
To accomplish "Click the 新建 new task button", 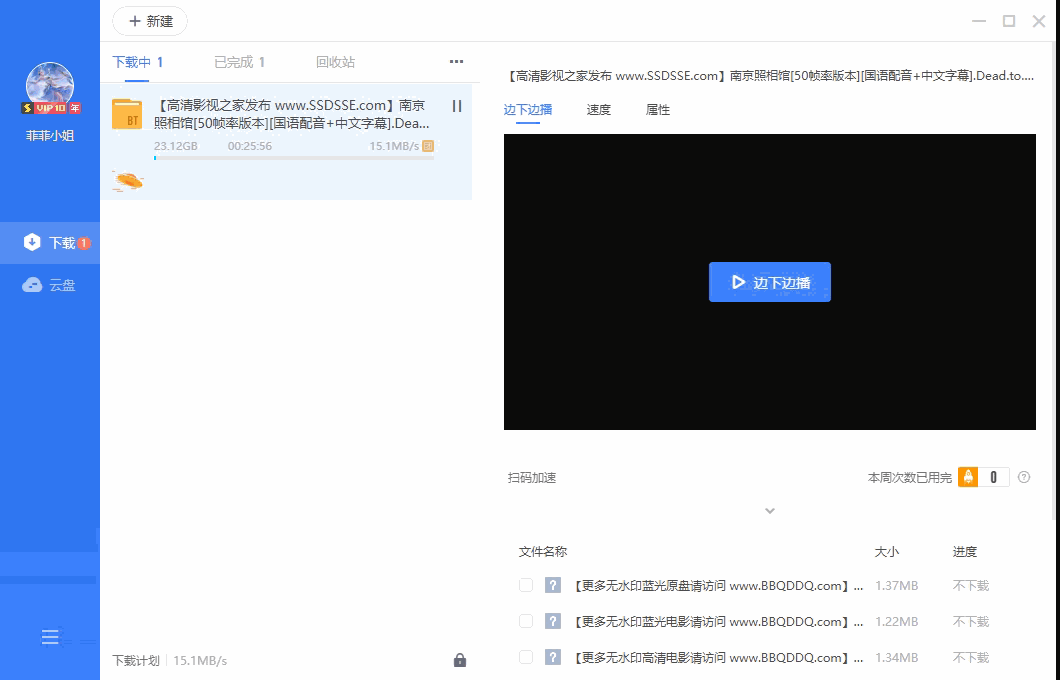I will [x=150, y=21].
